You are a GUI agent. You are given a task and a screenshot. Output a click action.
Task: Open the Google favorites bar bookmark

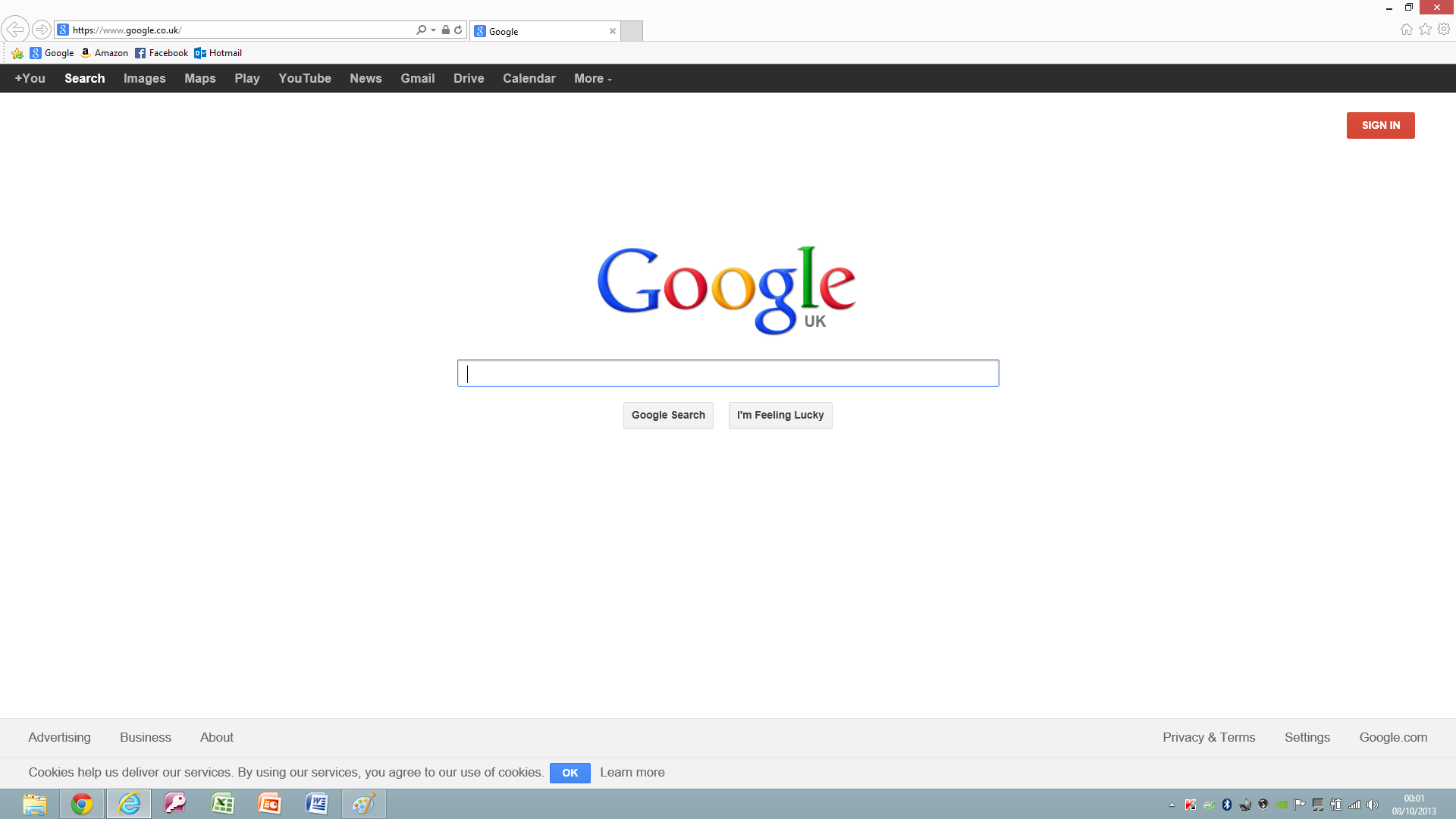click(52, 53)
